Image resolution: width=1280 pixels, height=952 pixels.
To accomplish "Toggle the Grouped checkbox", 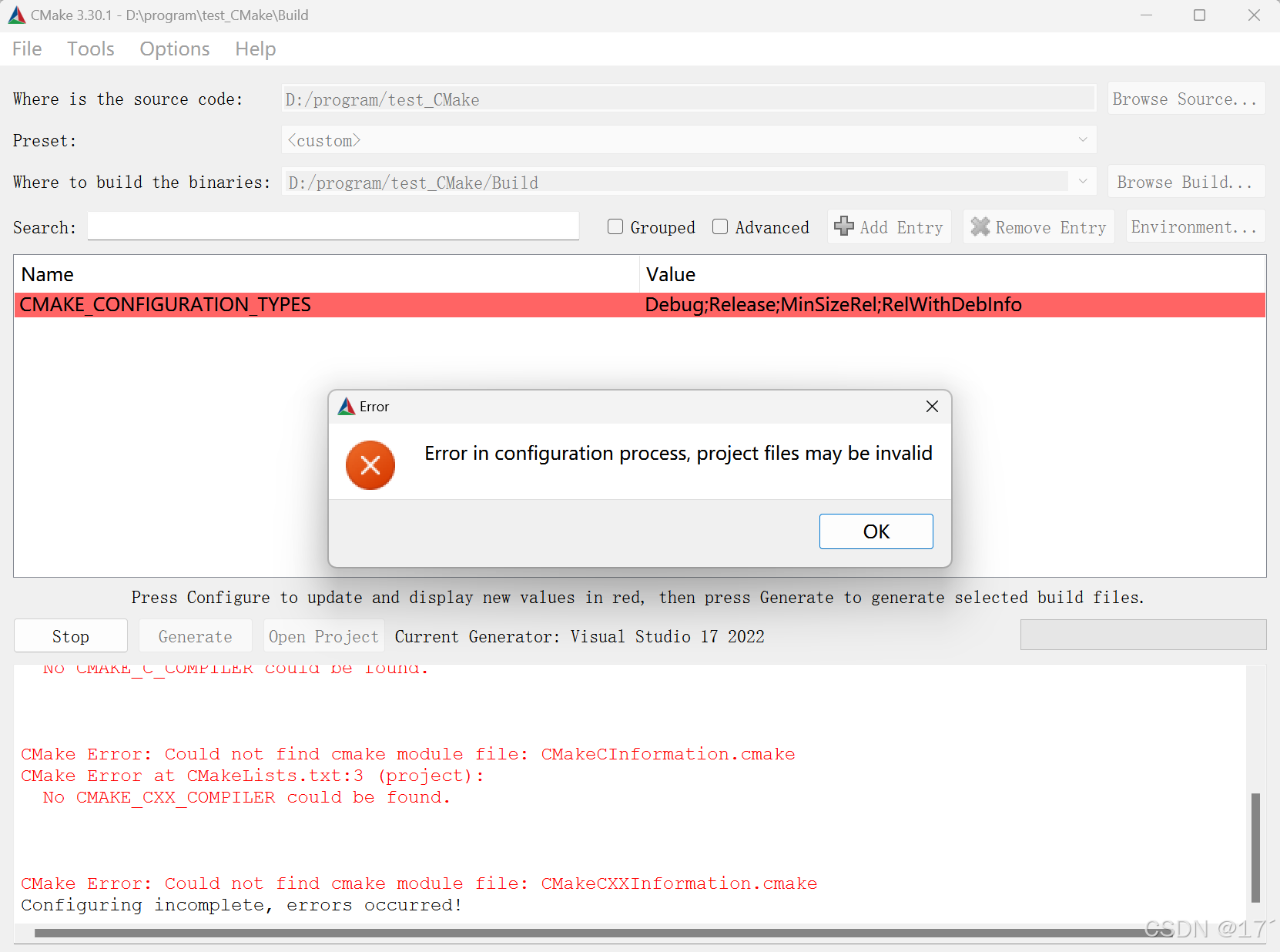I will (x=615, y=226).
